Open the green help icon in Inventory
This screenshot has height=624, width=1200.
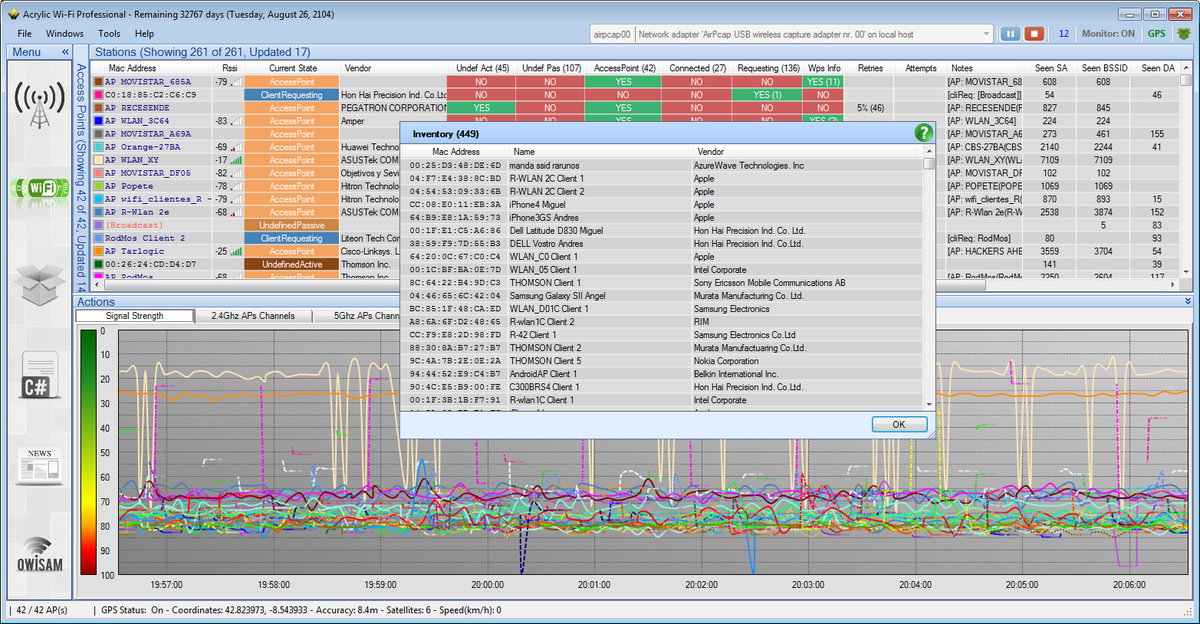click(x=924, y=133)
